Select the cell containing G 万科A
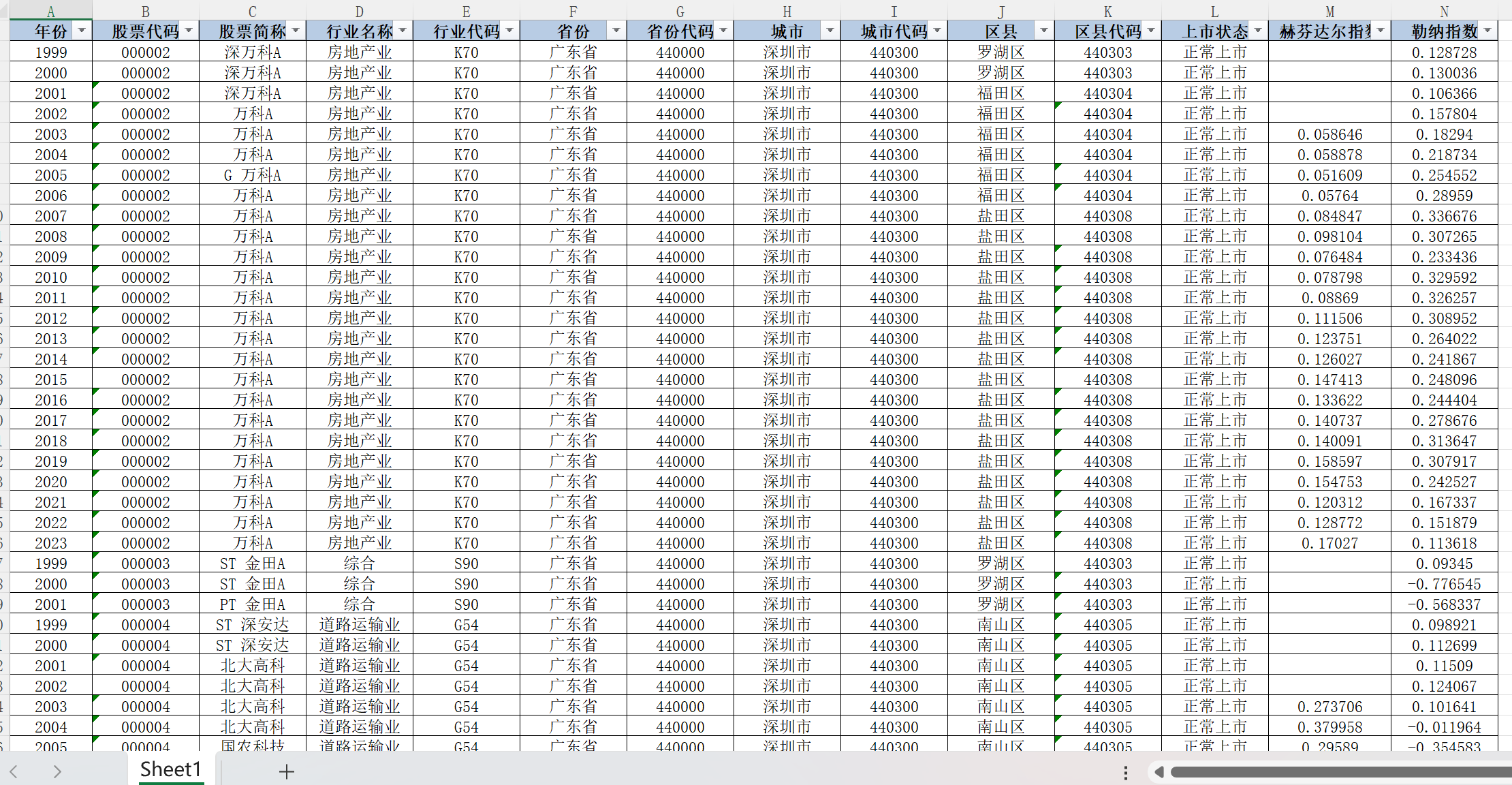The height and width of the screenshot is (785, 1512). (x=253, y=175)
